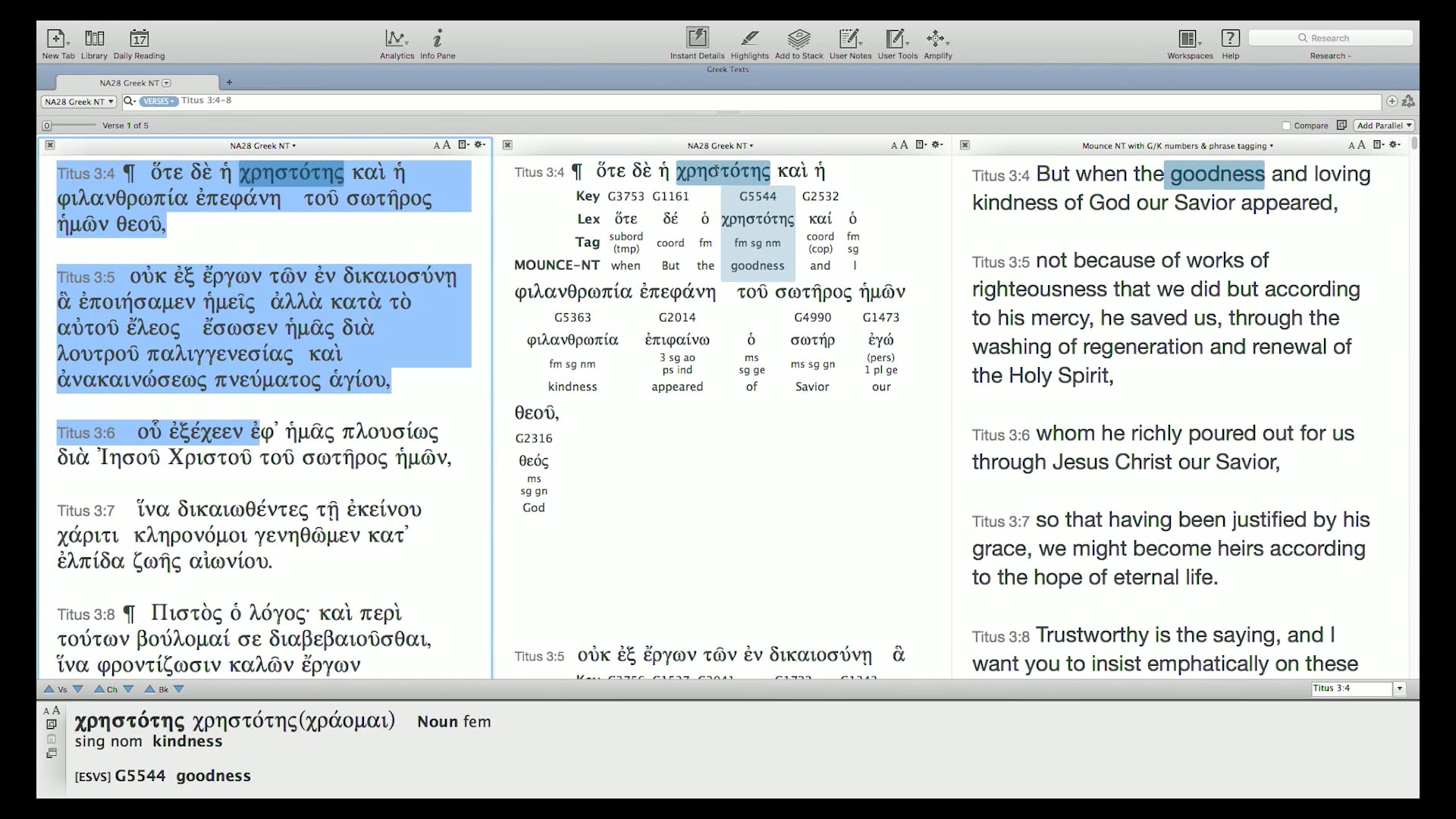1456x819 pixels.
Task: Open the User Notes tool
Action: pos(850,39)
